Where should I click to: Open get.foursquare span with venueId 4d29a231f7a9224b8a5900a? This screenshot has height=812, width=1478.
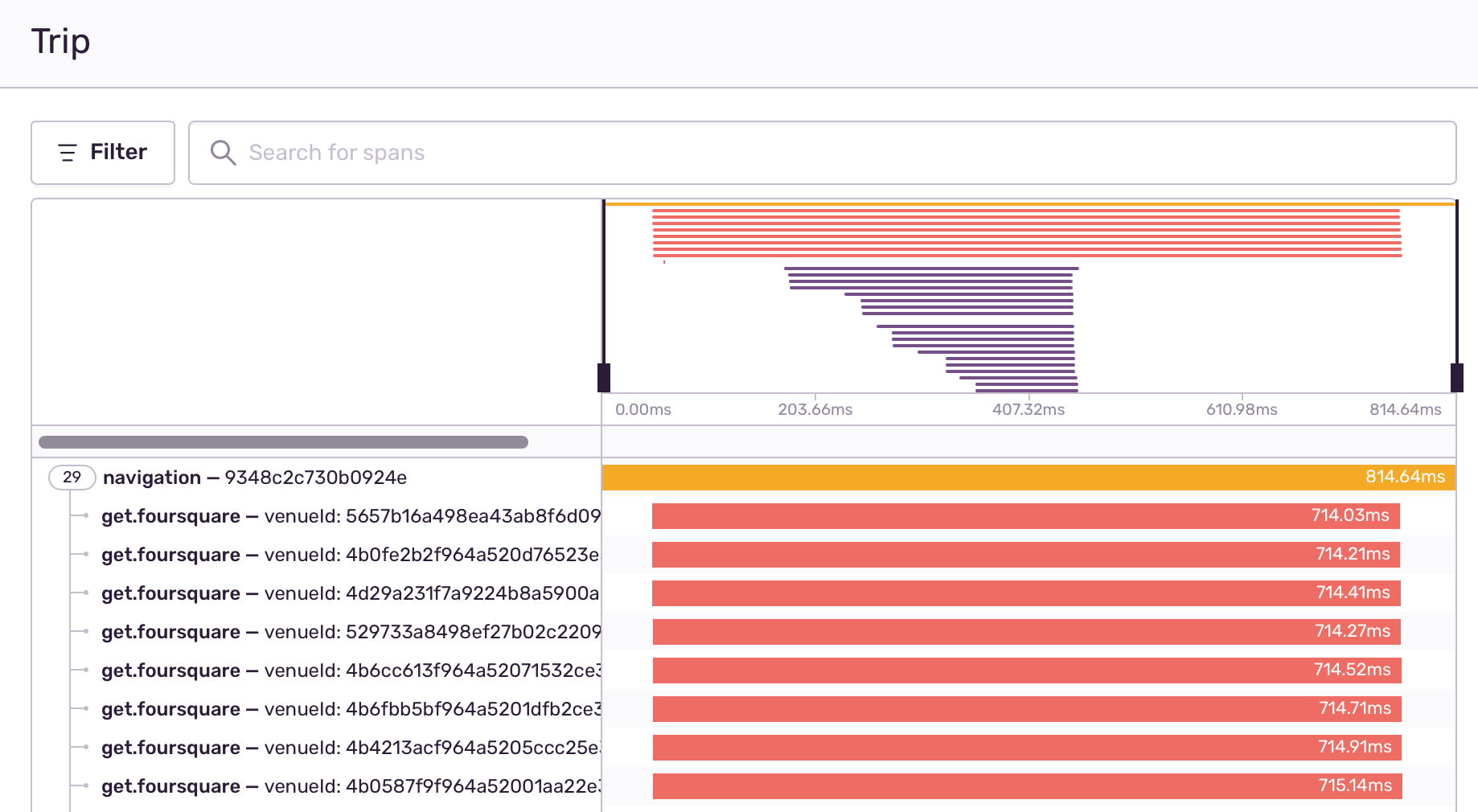tap(351, 593)
